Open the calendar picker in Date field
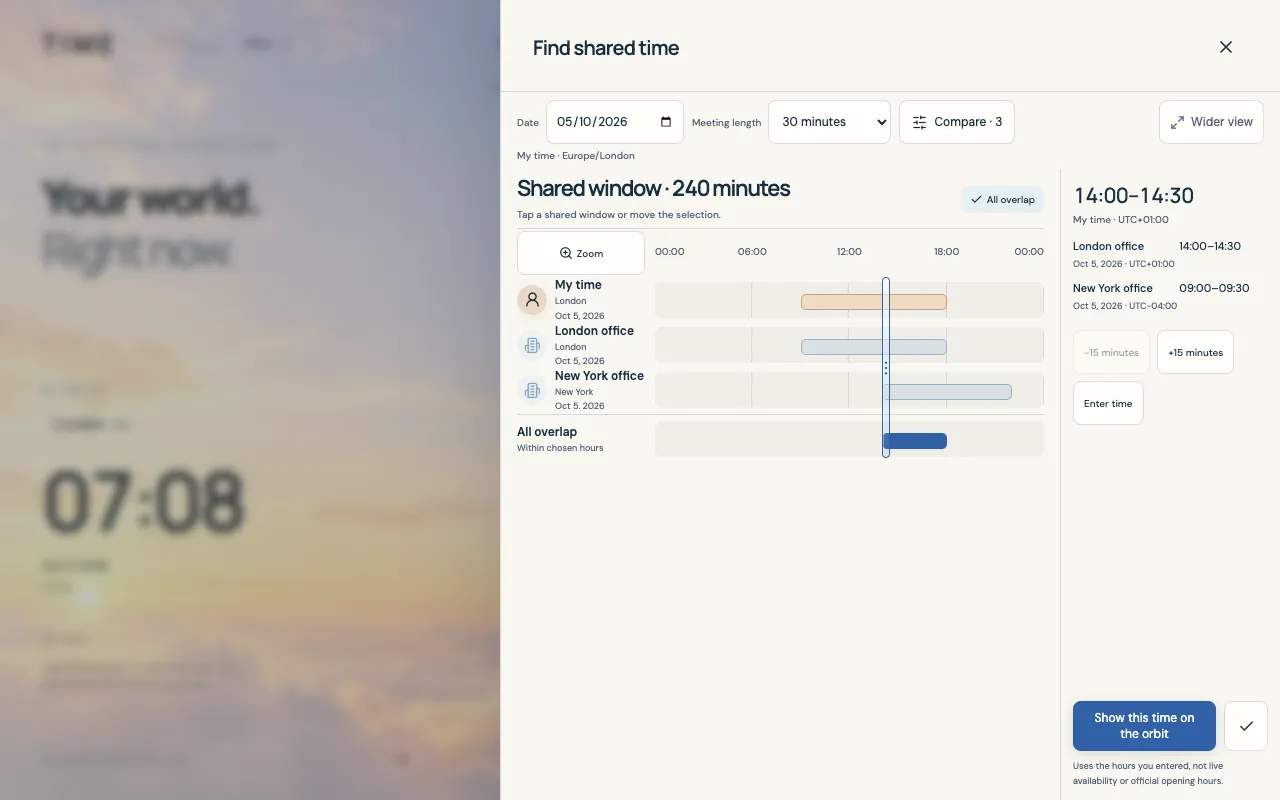The image size is (1280, 800). [x=666, y=122]
